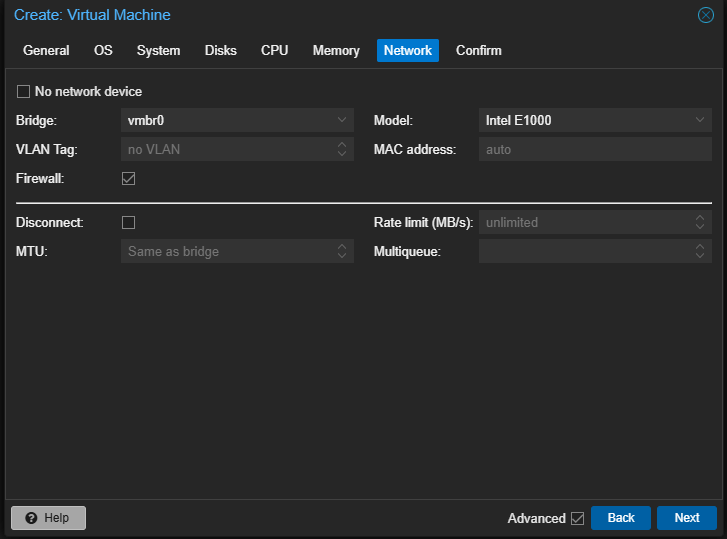727x539 pixels.
Task: Click the Help question mark icon
Action: point(31,518)
